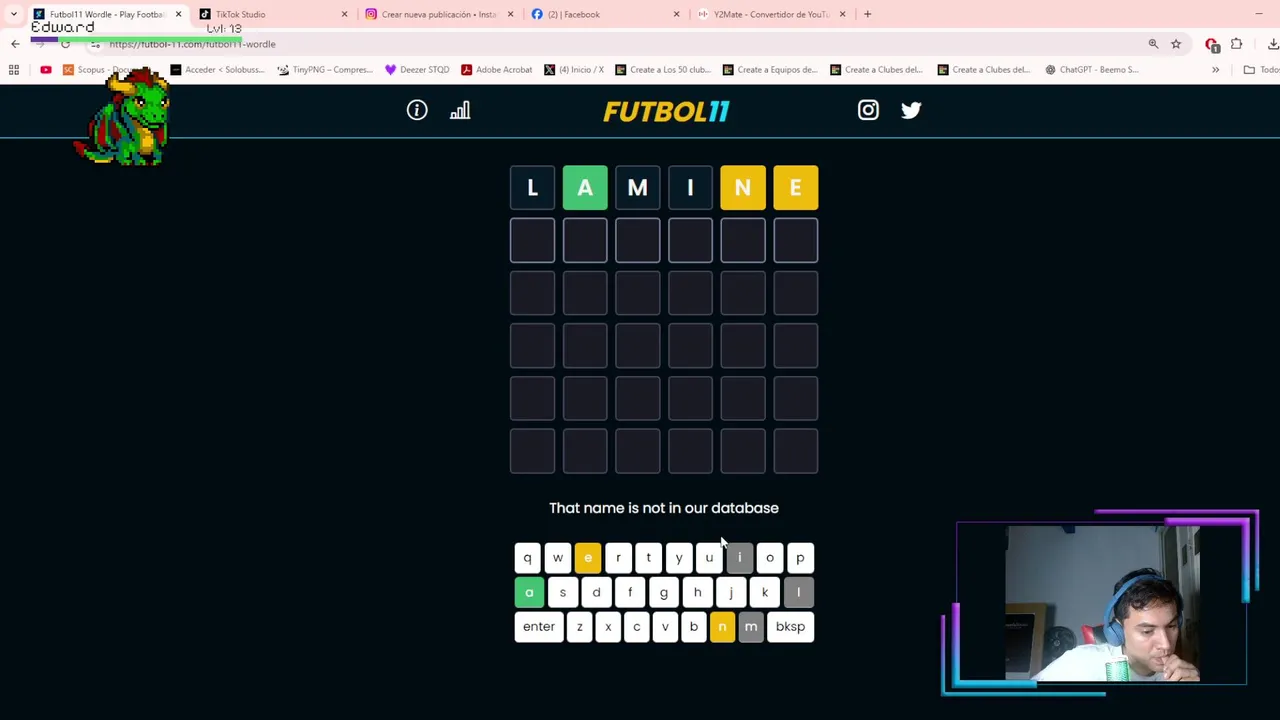This screenshot has width=1280, height=720.
Task: Open the tab search dropdown arrow
Action: coord(13,14)
